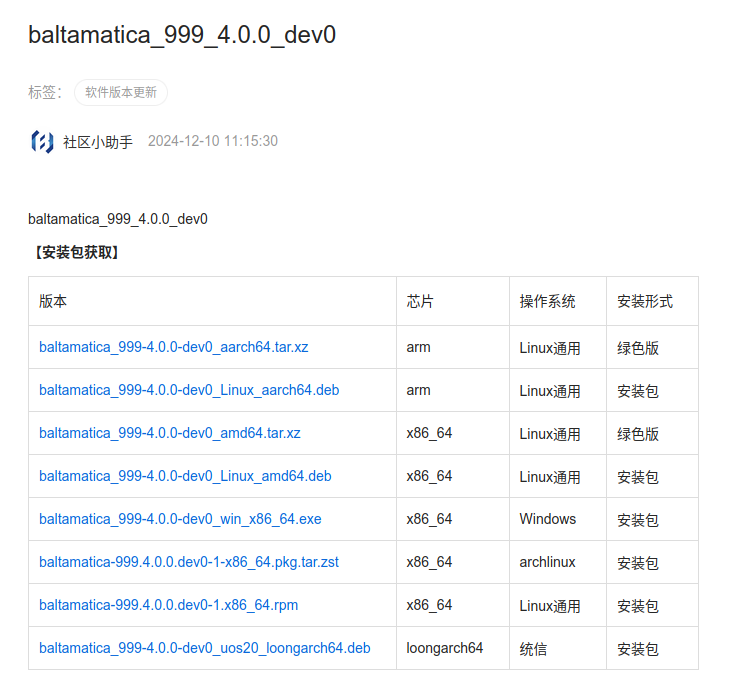
Task: Click the page title baltamatica_999_4.0.0_dev0
Action: (x=182, y=35)
